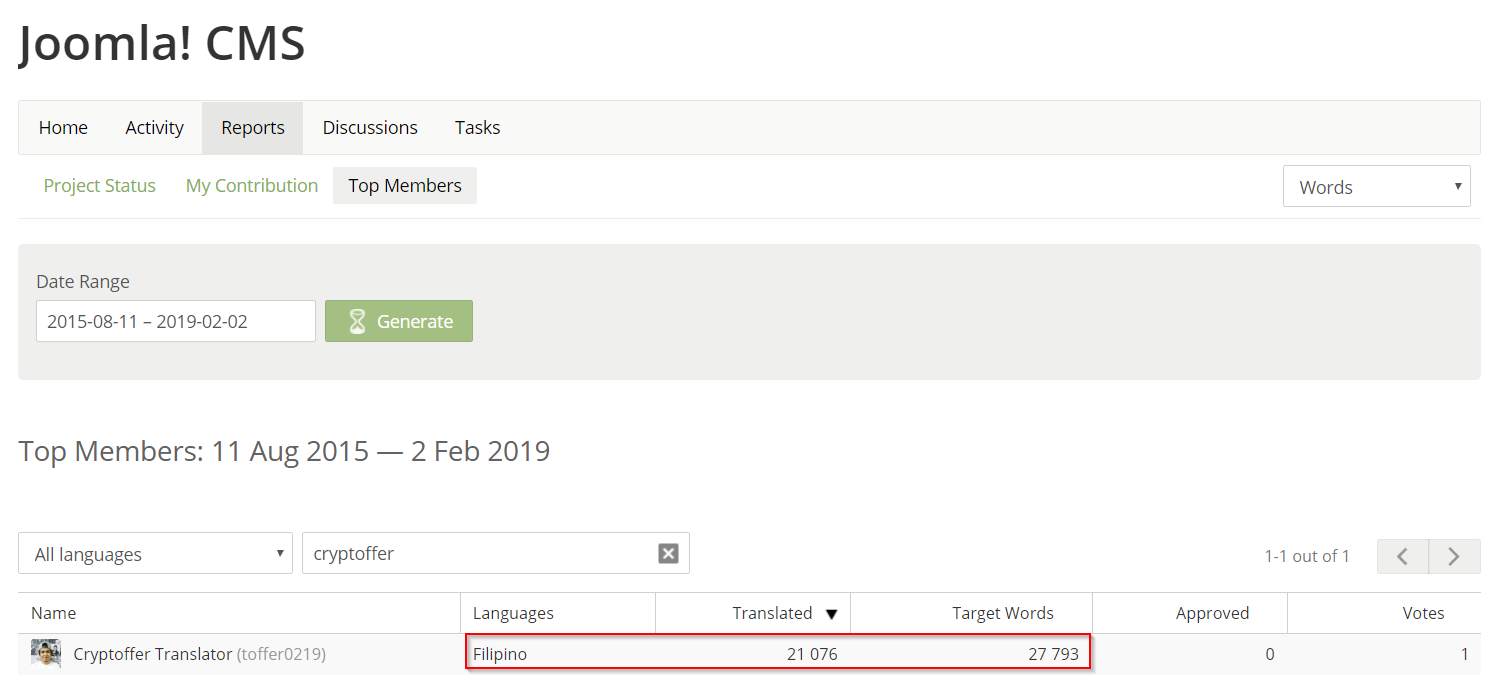The width and height of the screenshot is (1501, 696).
Task: Sort by the Target Words column
Action: (x=1002, y=614)
